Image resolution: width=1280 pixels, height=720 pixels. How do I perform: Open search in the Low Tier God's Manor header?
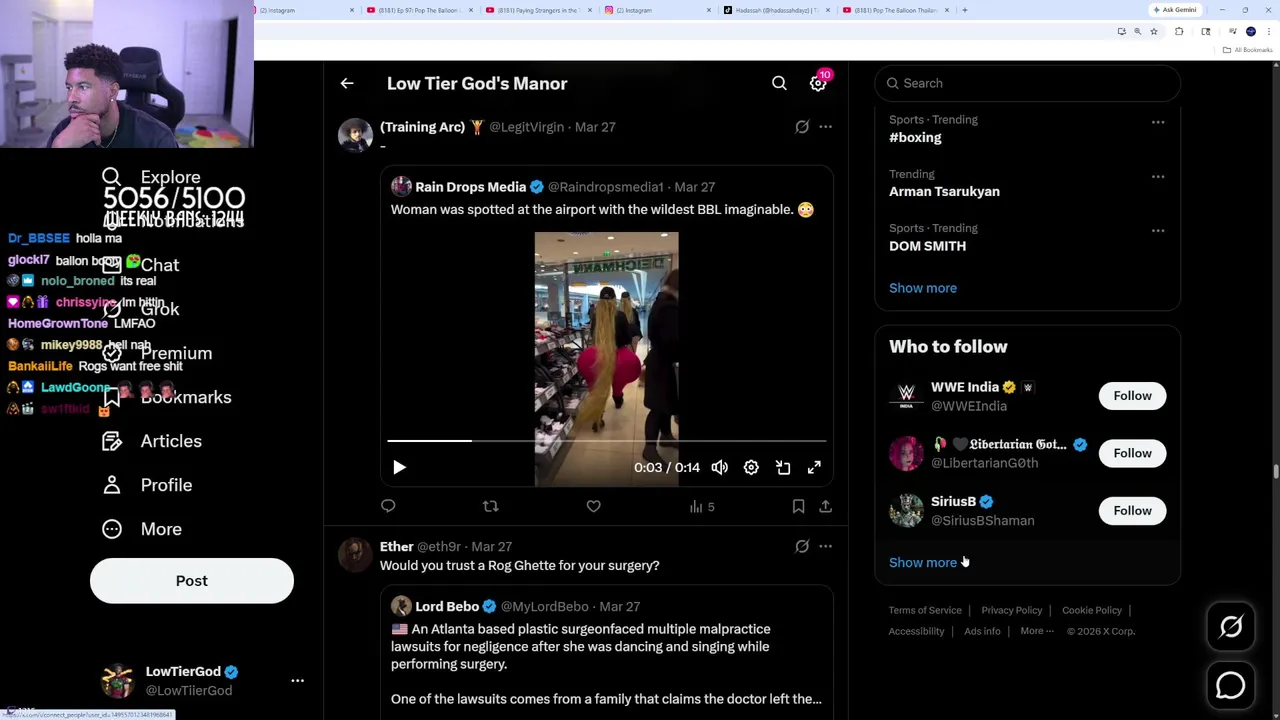pos(779,84)
